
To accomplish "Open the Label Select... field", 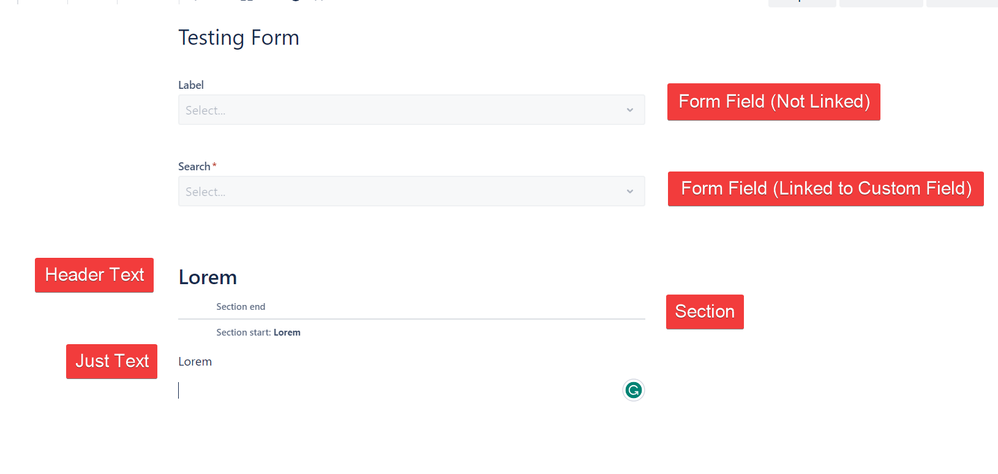I will click(400, 110).
